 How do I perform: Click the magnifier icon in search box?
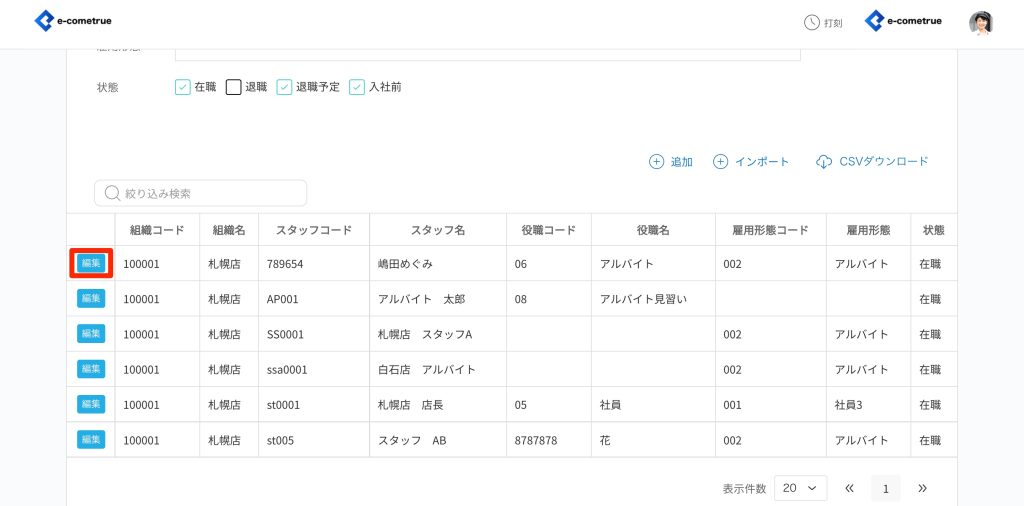click(112, 193)
